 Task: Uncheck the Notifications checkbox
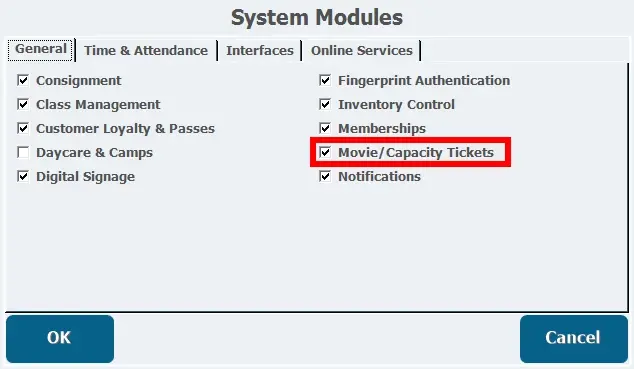[x=325, y=177]
